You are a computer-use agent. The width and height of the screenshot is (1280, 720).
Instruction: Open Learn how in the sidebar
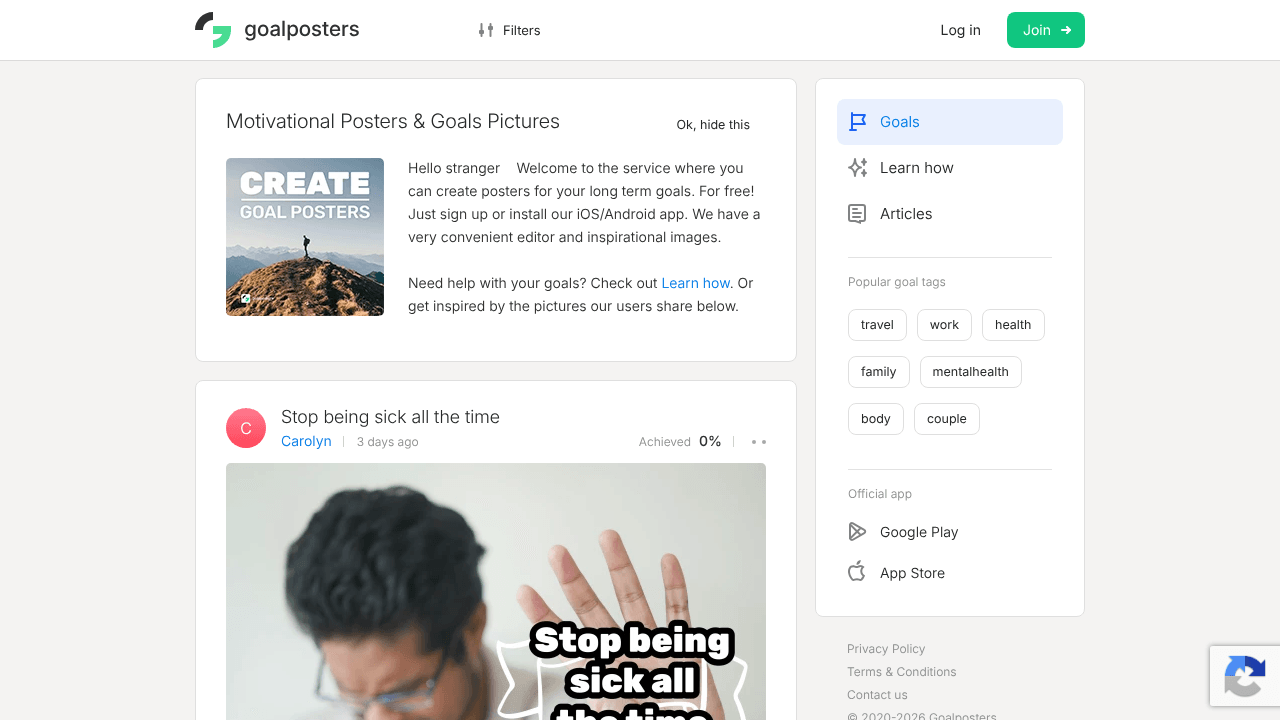pyautogui.click(x=950, y=168)
